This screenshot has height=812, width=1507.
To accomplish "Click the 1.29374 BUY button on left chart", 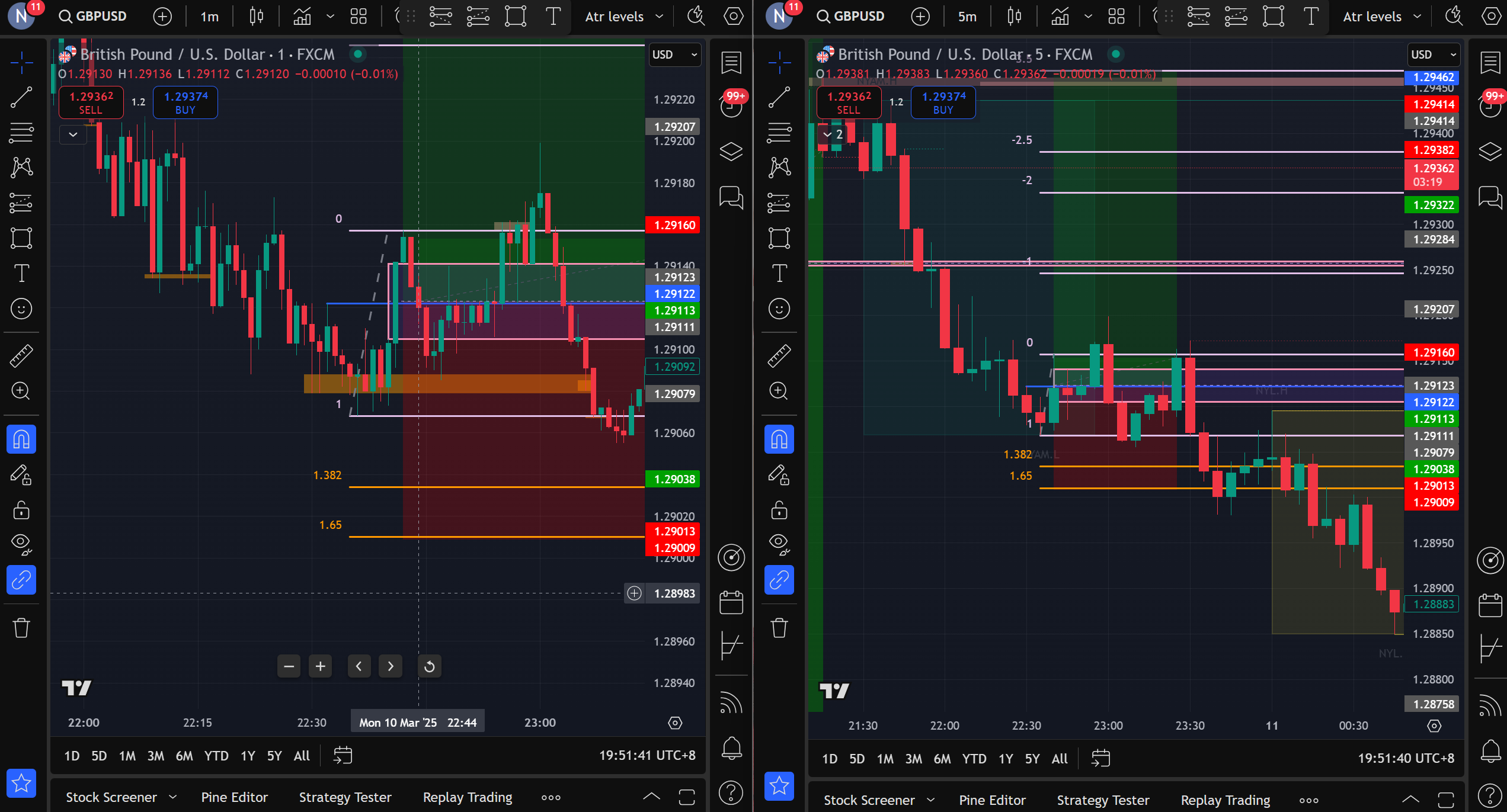I will coord(185,102).
